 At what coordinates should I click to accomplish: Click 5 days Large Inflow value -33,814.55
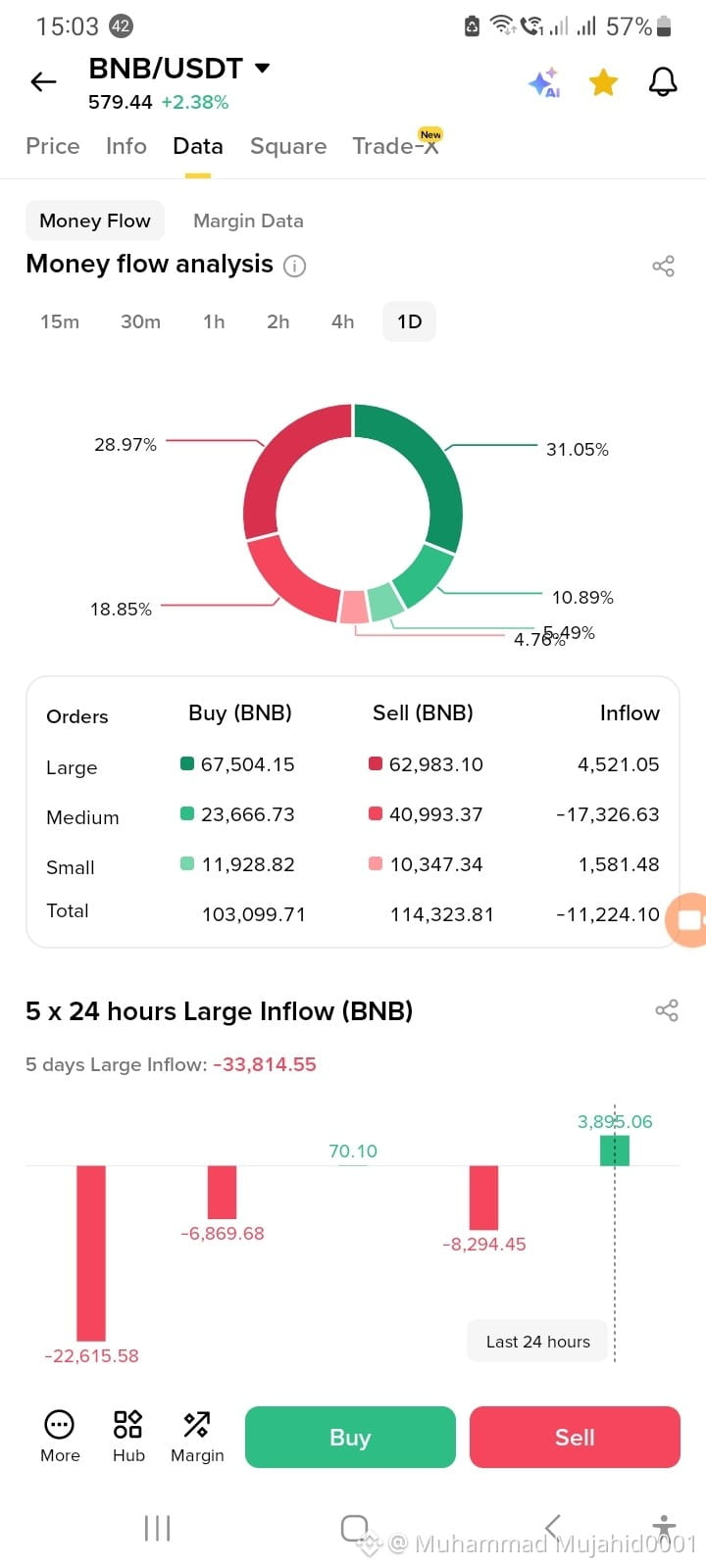pyautogui.click(x=265, y=1064)
